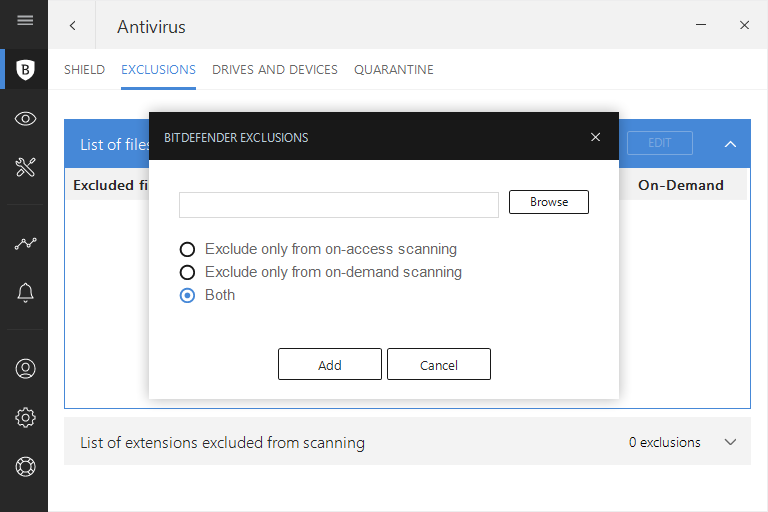Click the Cancel button
This screenshot has width=768, height=512.
tap(439, 364)
